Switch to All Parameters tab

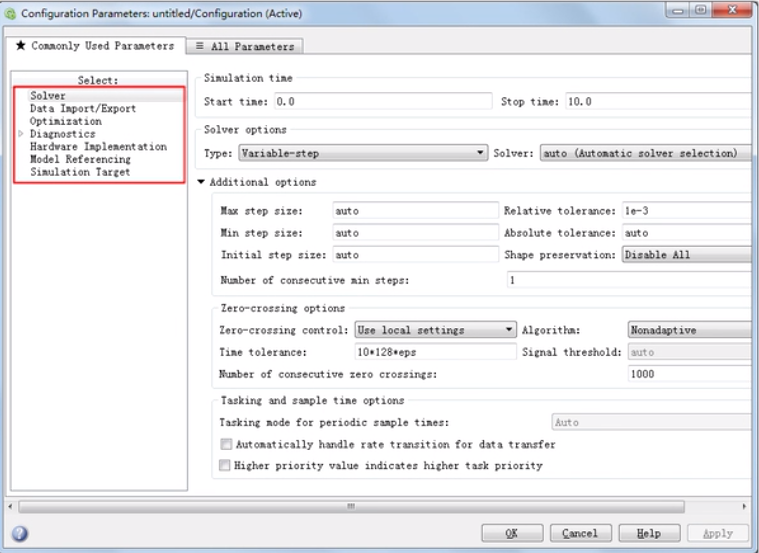pos(245,46)
